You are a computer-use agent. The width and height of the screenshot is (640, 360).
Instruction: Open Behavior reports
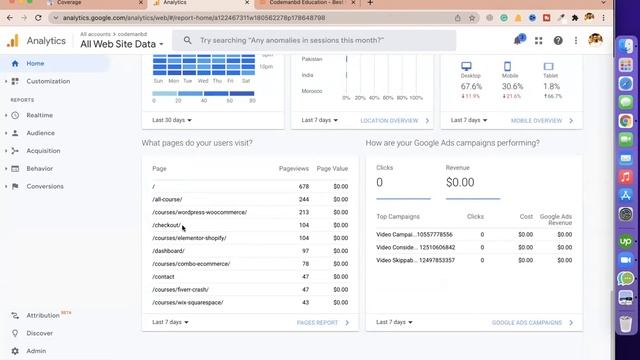(x=40, y=169)
